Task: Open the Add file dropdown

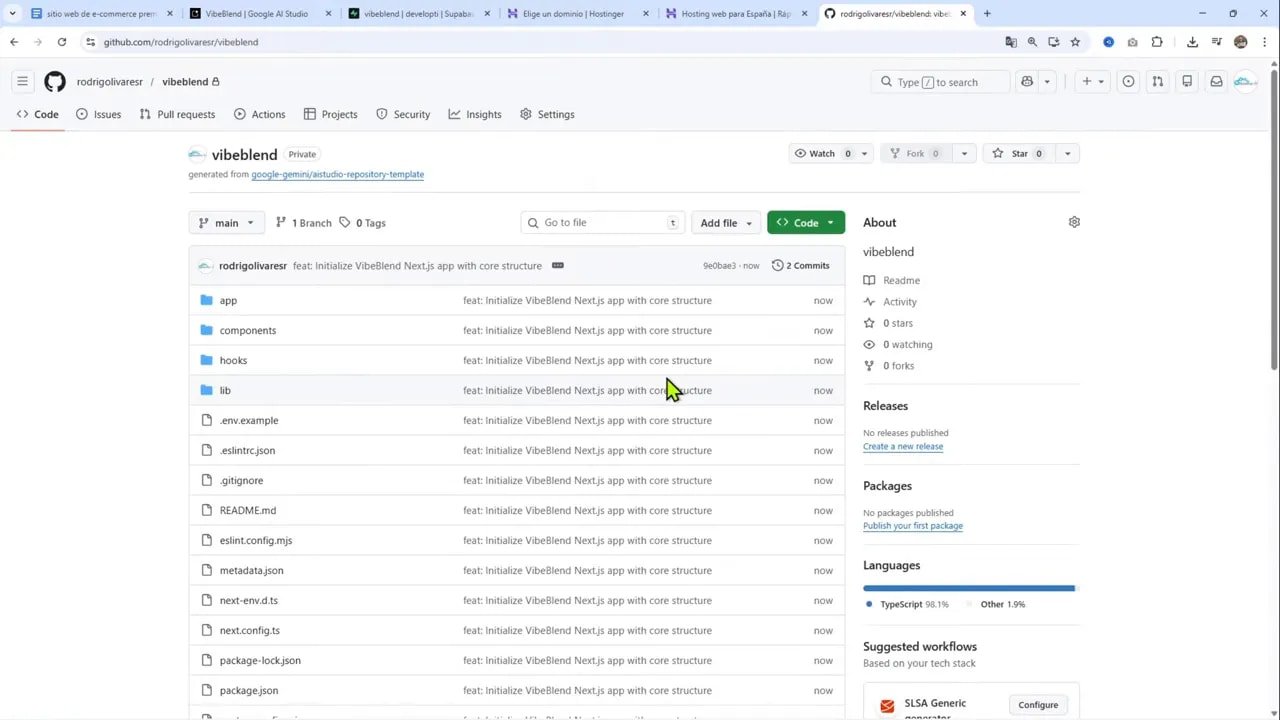Action: click(x=725, y=222)
